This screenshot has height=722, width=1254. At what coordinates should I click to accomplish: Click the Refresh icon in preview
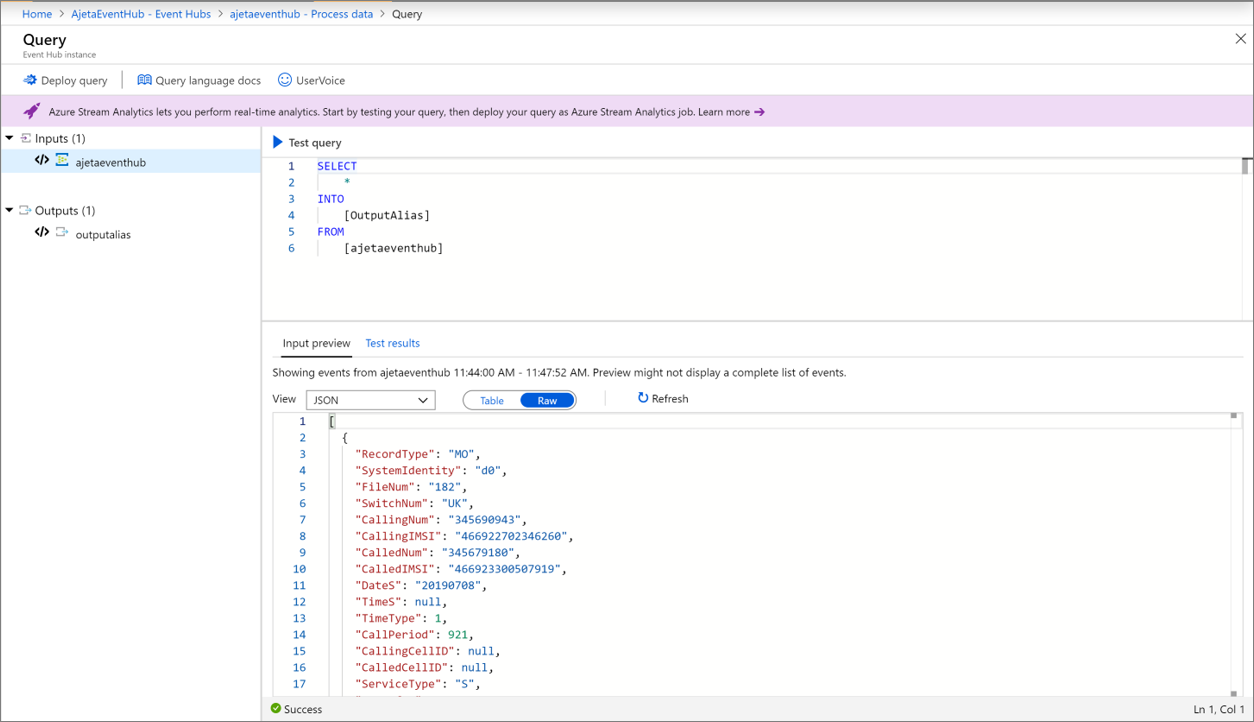(643, 398)
